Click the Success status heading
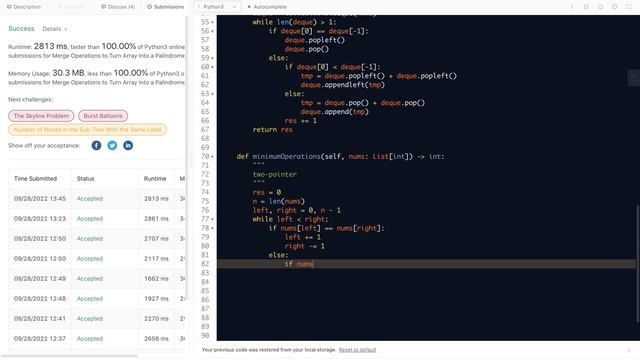 (21, 29)
